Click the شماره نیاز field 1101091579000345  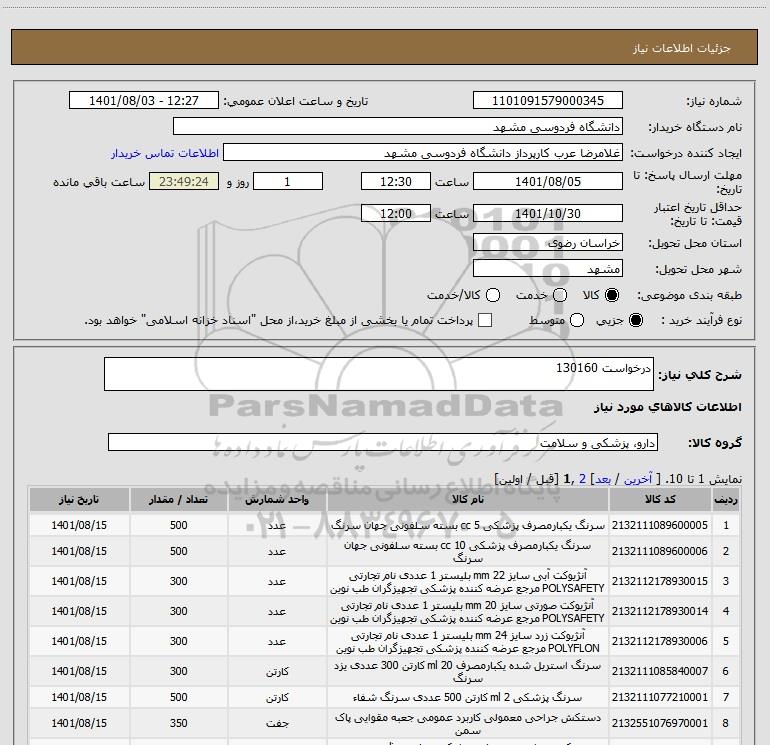click(x=548, y=101)
